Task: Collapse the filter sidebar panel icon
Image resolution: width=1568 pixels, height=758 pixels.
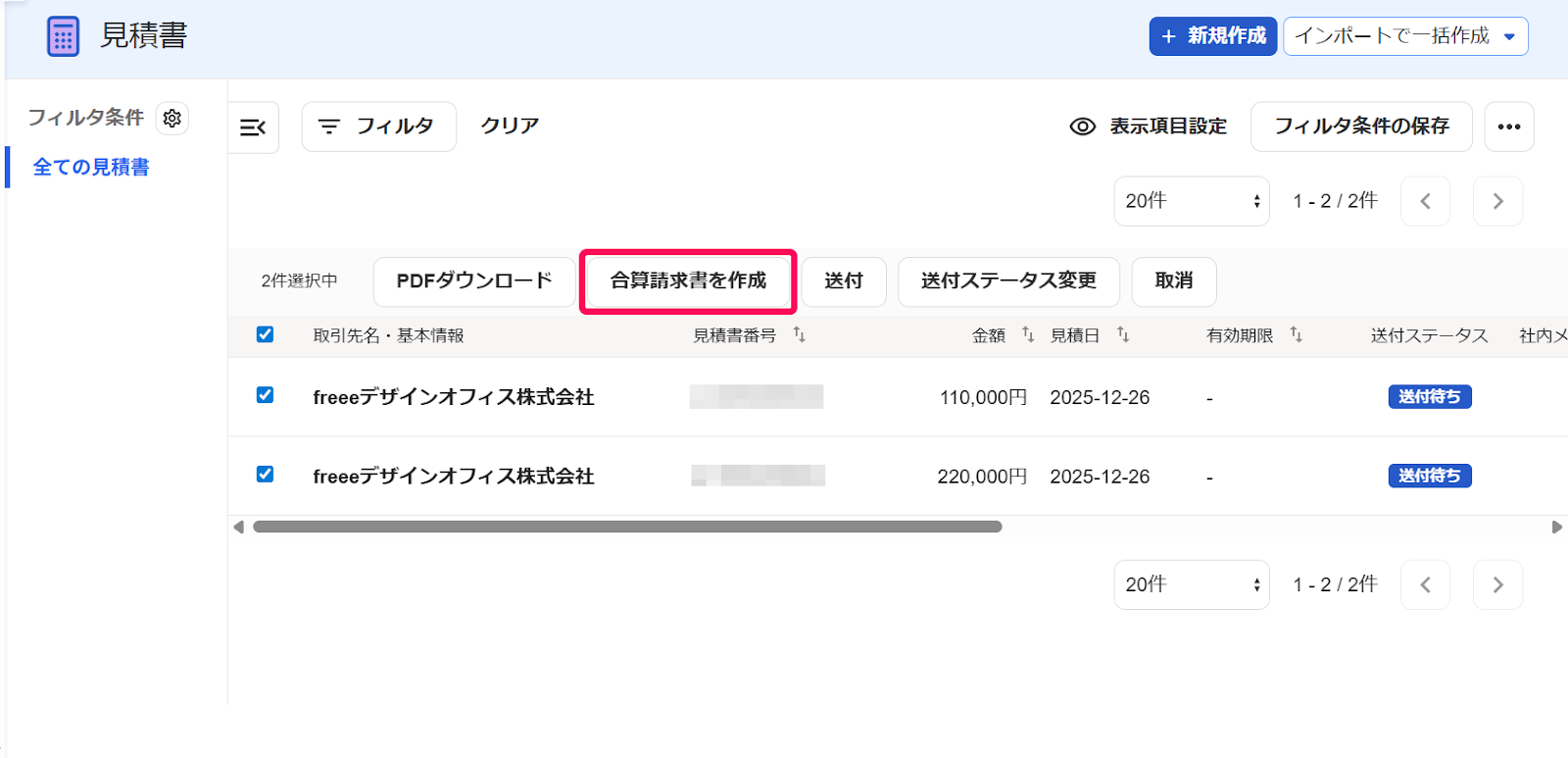Action: [253, 126]
